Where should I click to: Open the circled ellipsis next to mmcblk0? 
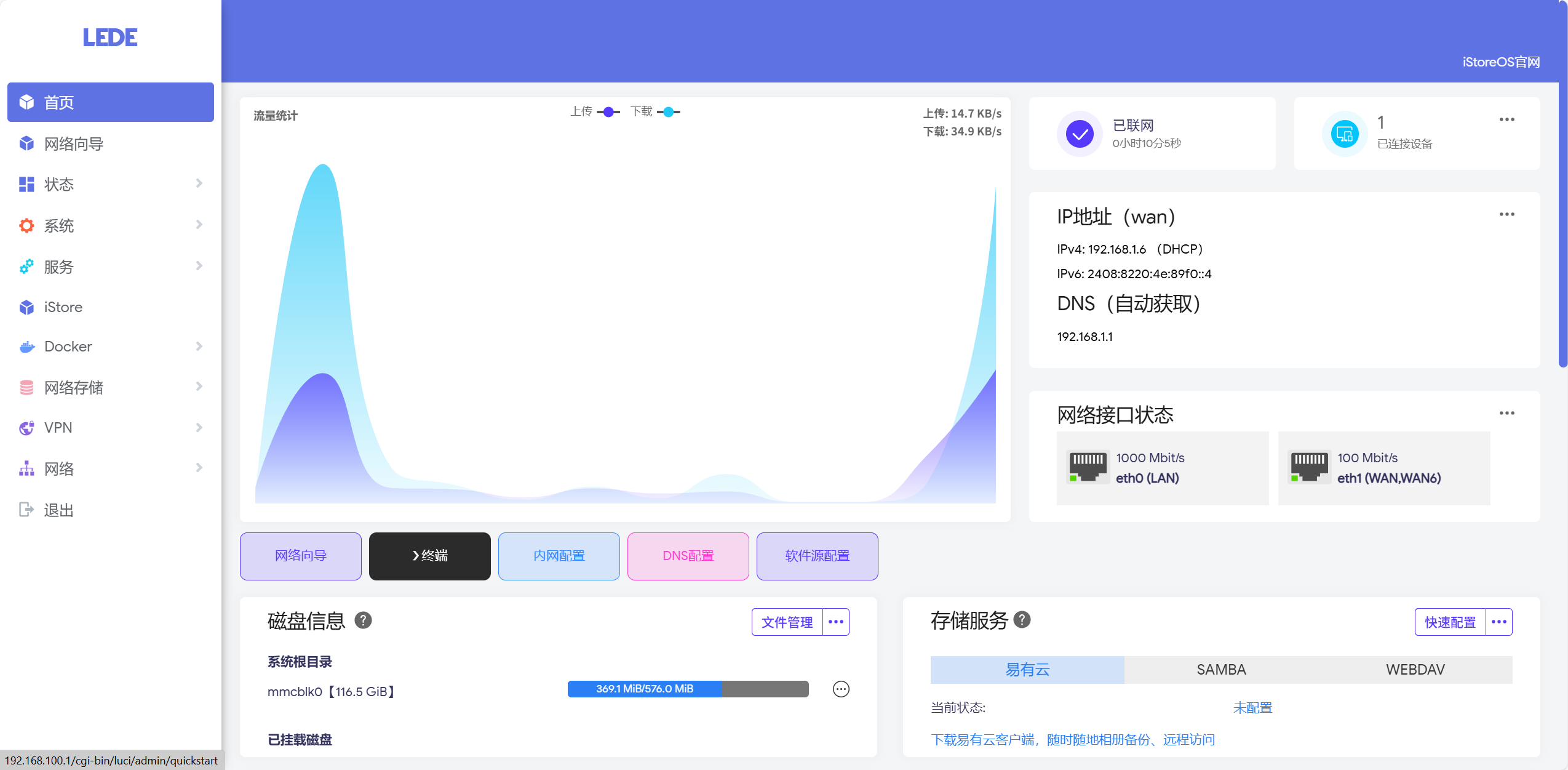click(x=840, y=689)
